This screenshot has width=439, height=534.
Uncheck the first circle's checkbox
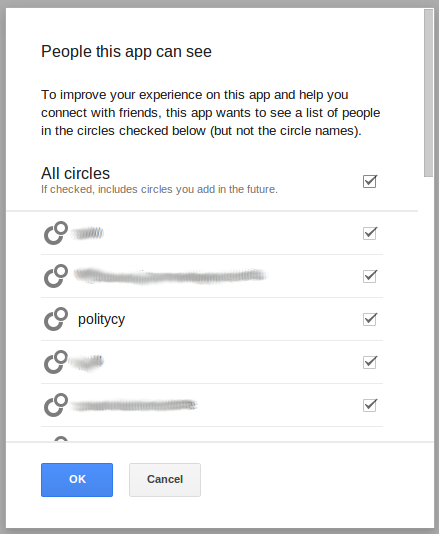pos(370,233)
